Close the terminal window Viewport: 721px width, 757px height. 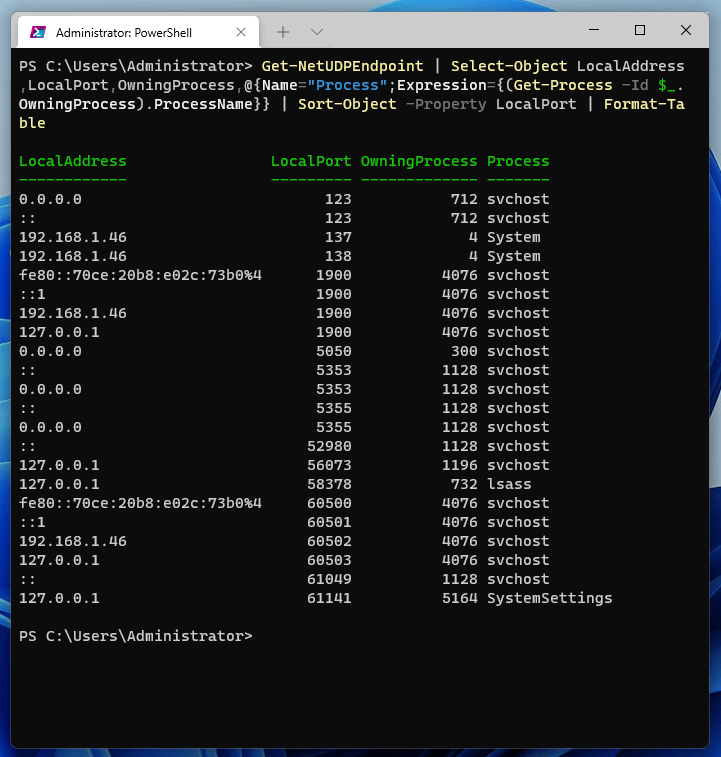point(686,30)
